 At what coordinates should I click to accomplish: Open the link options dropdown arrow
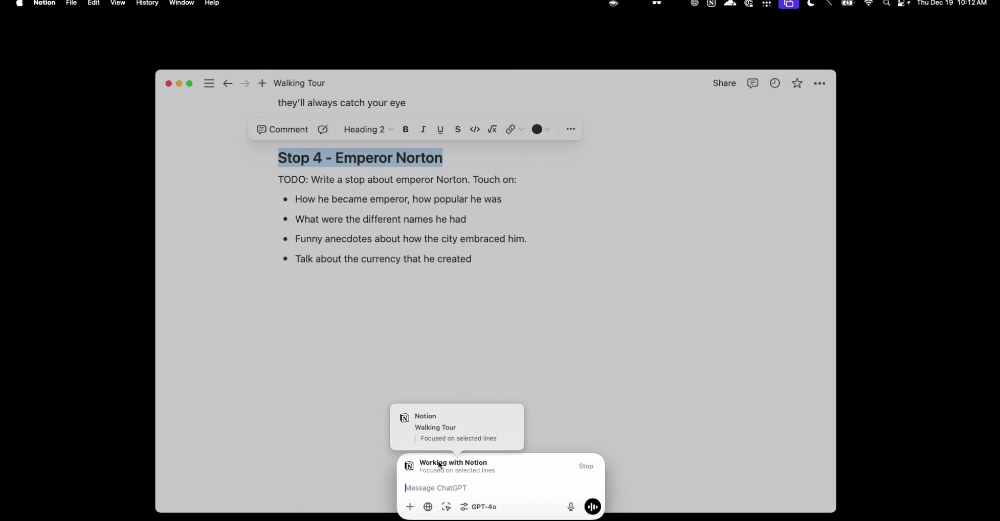click(521, 129)
